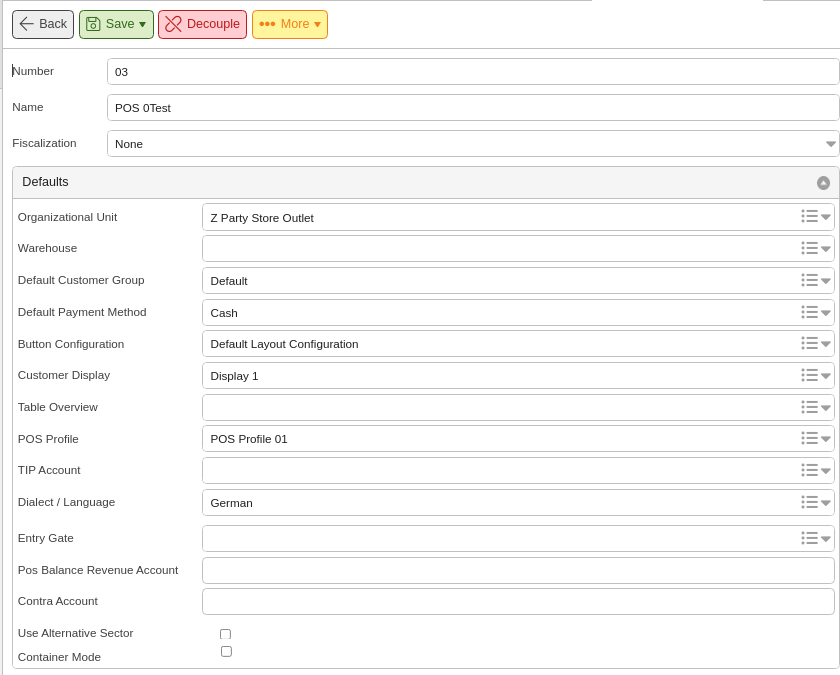Viewport: 840px width, 675px height.
Task: Click the Pos Balance Revenue Account field
Action: (518, 571)
